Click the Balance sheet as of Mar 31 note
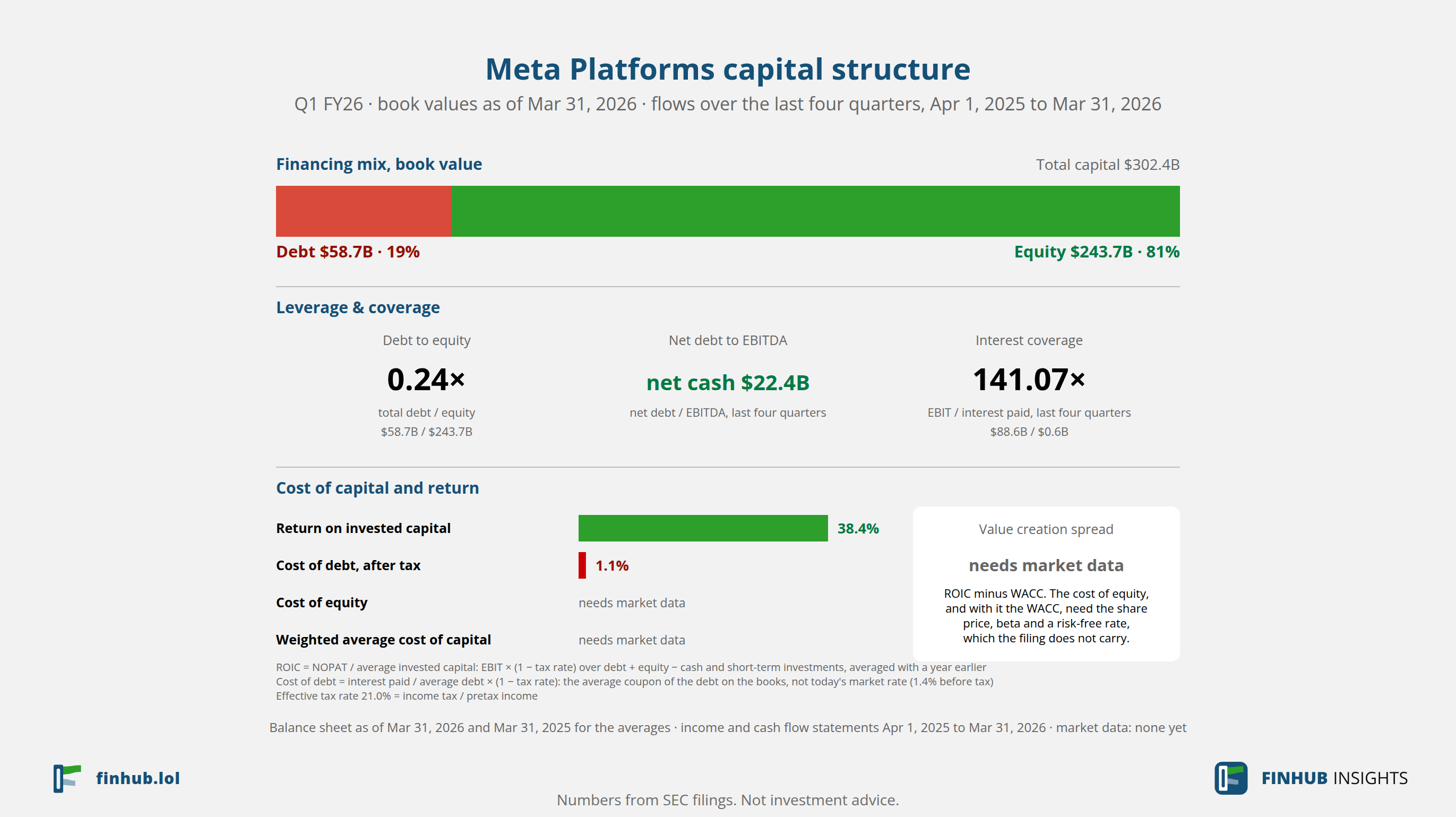The width and height of the screenshot is (1456, 817). coord(727,728)
